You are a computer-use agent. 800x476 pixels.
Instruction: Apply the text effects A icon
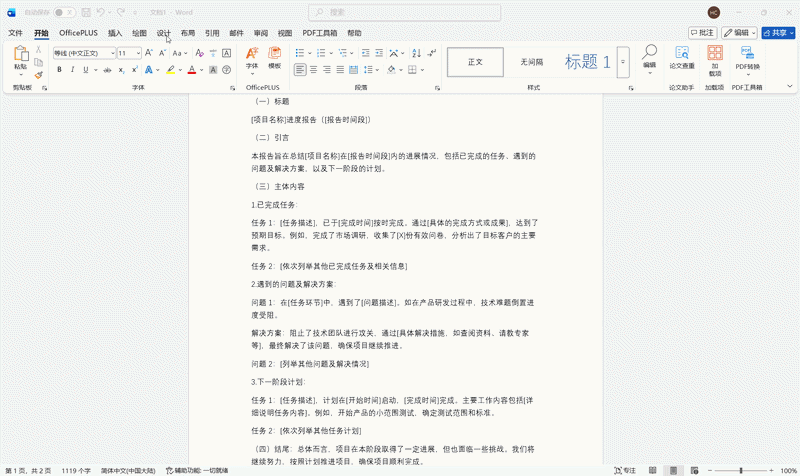coord(148,70)
